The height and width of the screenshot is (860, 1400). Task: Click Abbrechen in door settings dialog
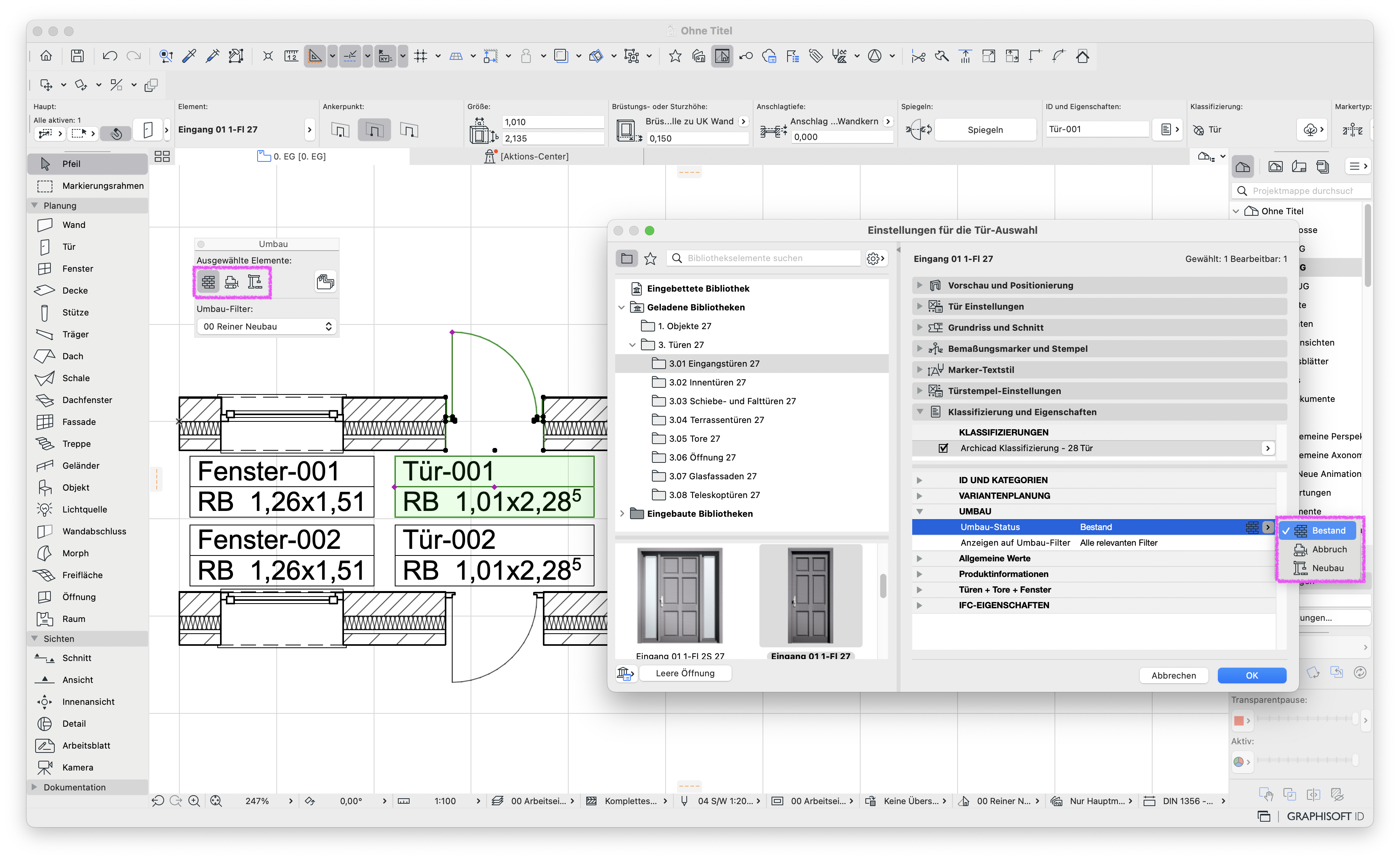click(1173, 675)
